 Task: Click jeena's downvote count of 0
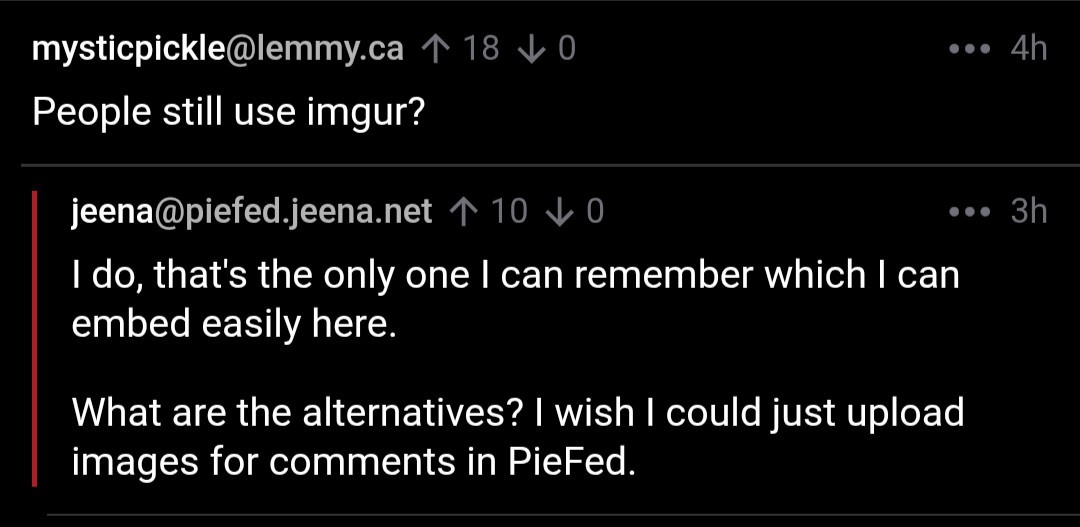coord(595,211)
